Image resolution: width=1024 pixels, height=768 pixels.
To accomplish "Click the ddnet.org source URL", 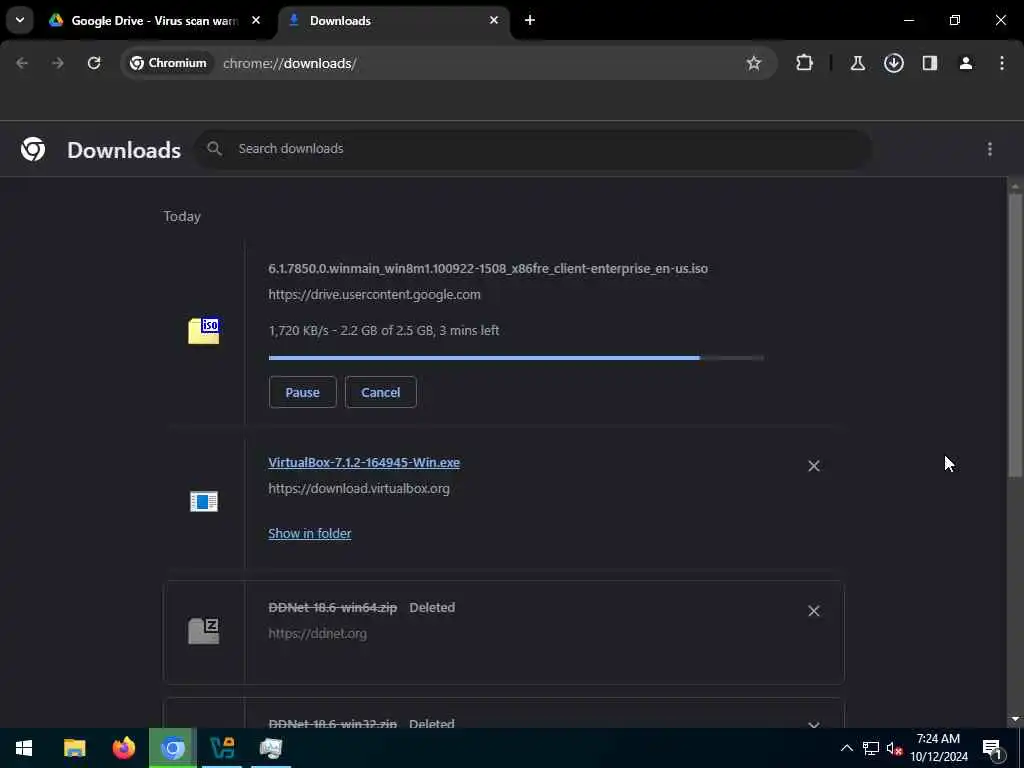I will (x=317, y=633).
